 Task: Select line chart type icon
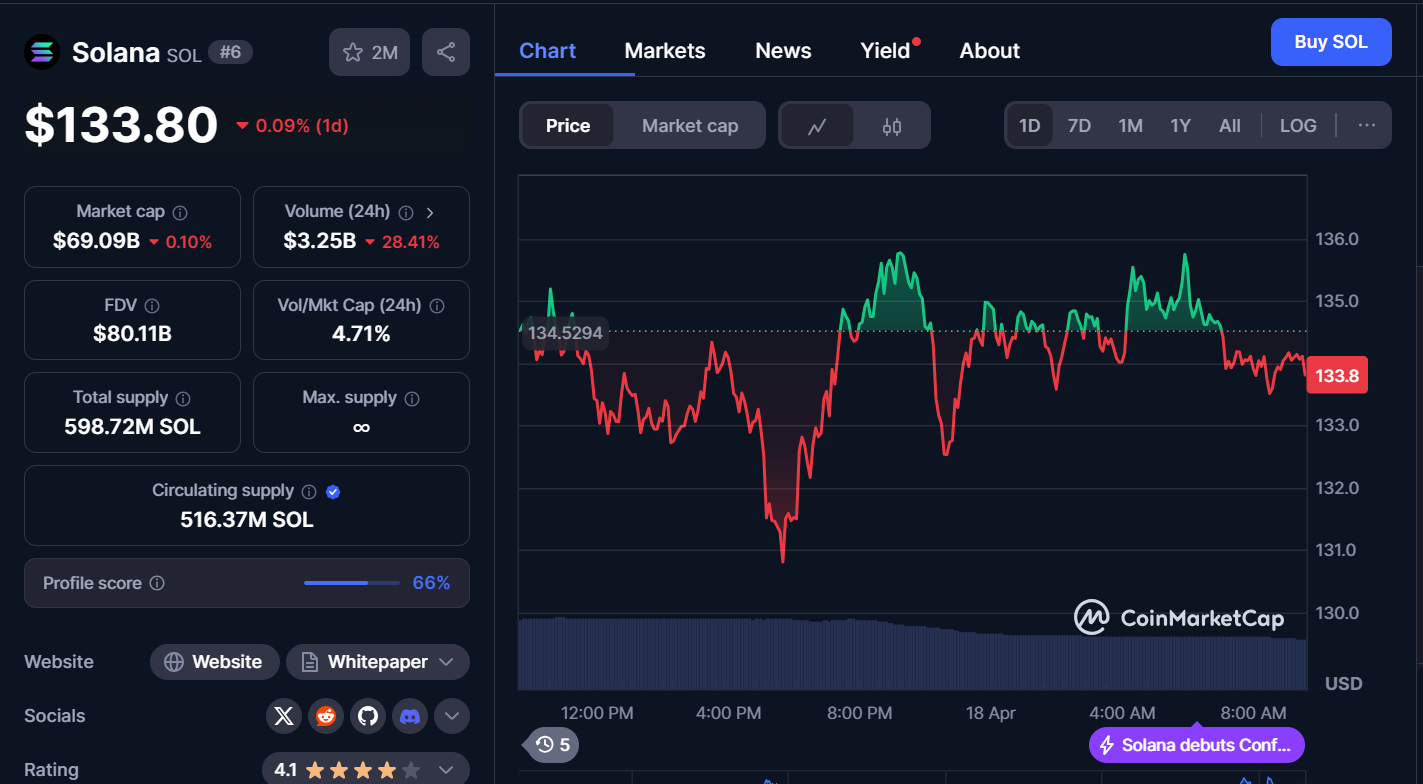(x=817, y=126)
